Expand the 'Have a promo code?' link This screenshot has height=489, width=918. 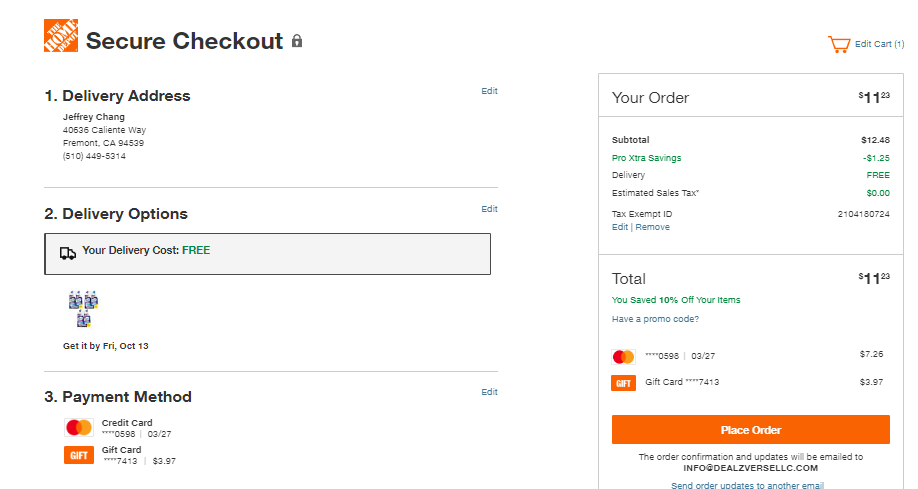tap(655, 319)
